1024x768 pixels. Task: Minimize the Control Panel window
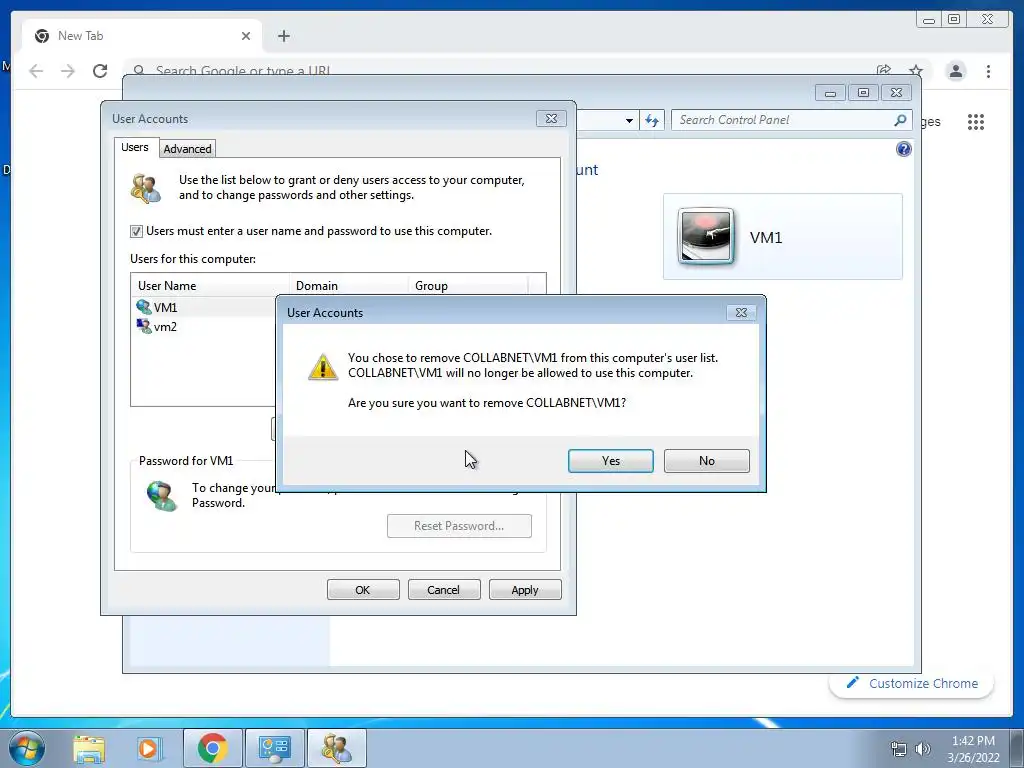click(x=830, y=93)
